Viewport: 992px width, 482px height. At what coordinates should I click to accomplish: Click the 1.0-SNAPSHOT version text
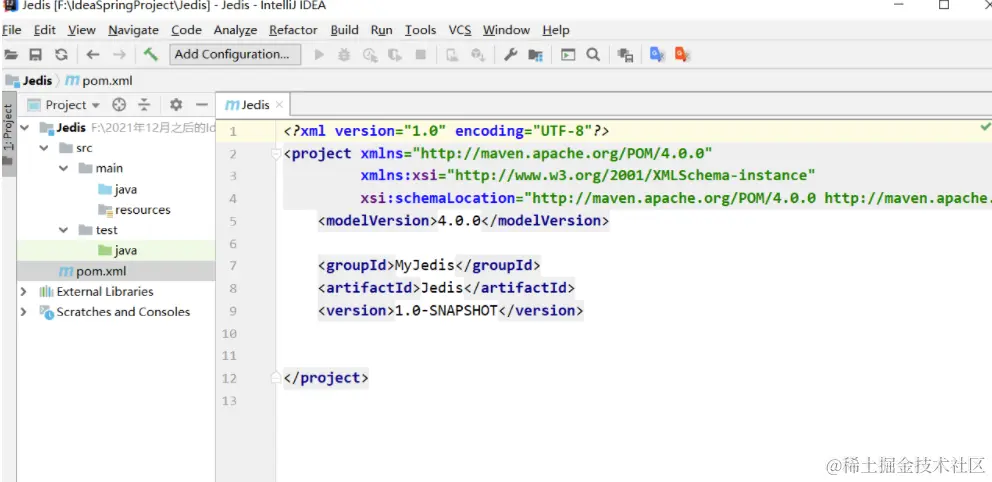tap(446, 311)
